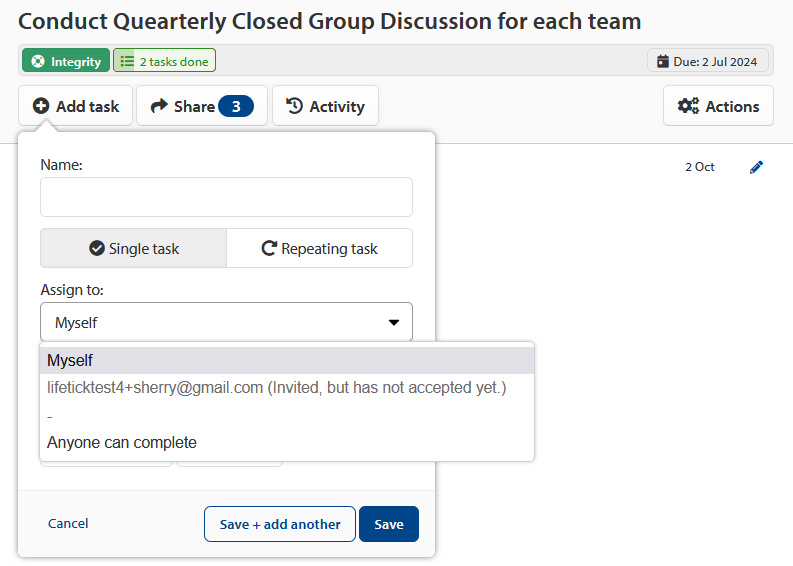Click the plus icon on Add task
793x566 pixels.
[x=41, y=106]
